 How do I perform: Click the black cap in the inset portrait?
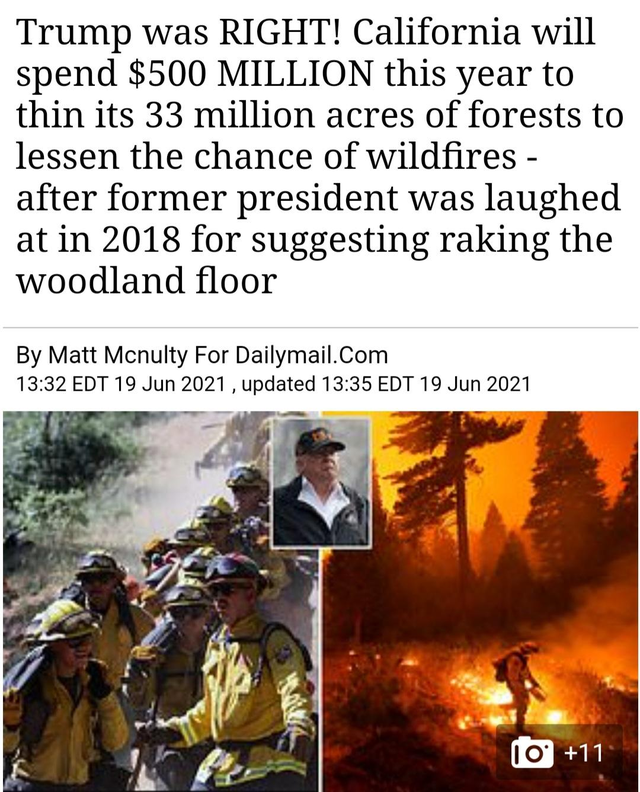(319, 441)
